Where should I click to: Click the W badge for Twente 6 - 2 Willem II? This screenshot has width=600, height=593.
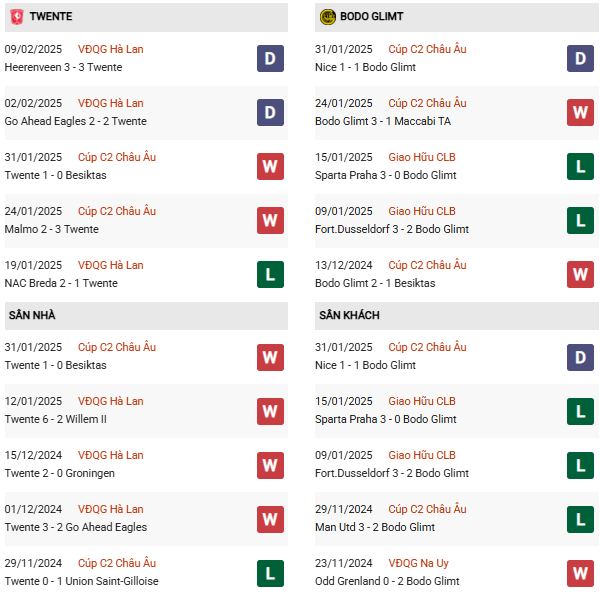(x=270, y=411)
